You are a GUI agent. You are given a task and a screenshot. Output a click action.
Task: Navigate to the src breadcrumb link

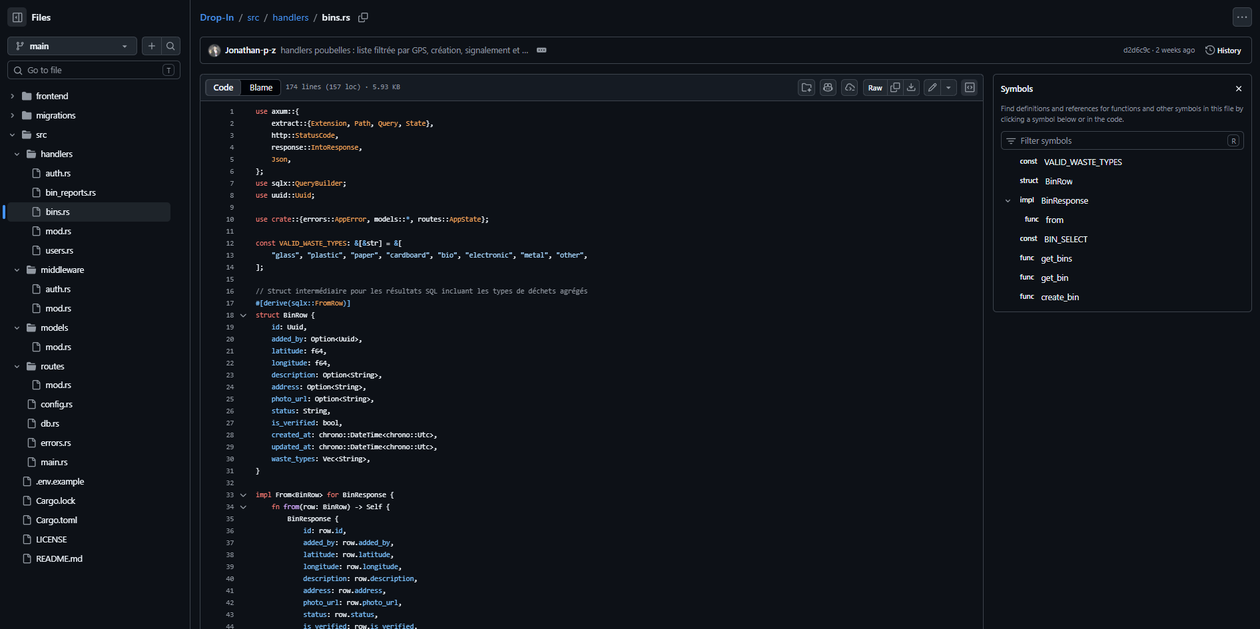click(x=253, y=17)
